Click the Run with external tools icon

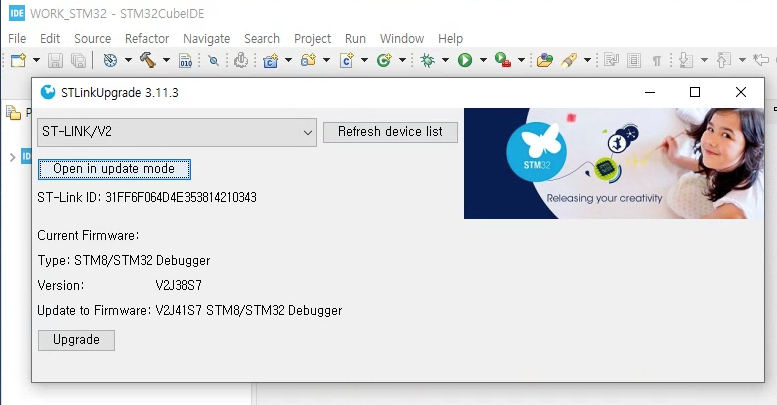[x=503, y=60]
